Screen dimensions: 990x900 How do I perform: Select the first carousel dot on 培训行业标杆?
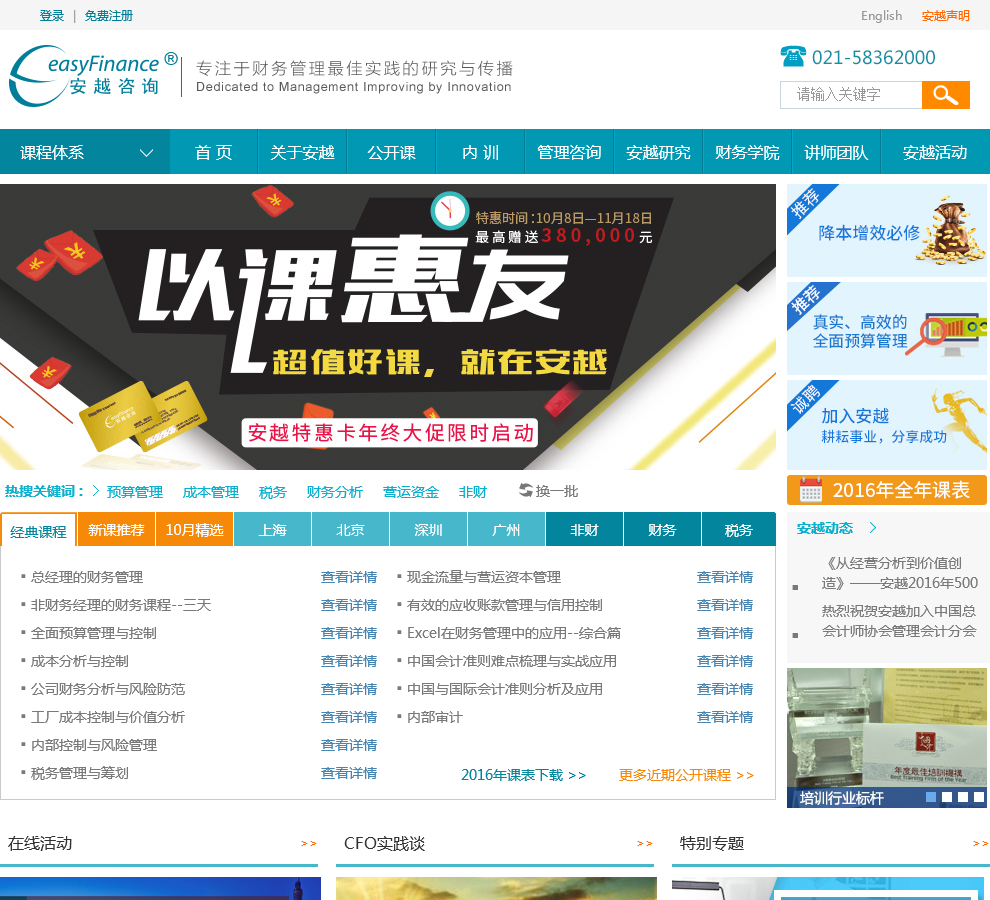click(x=931, y=797)
